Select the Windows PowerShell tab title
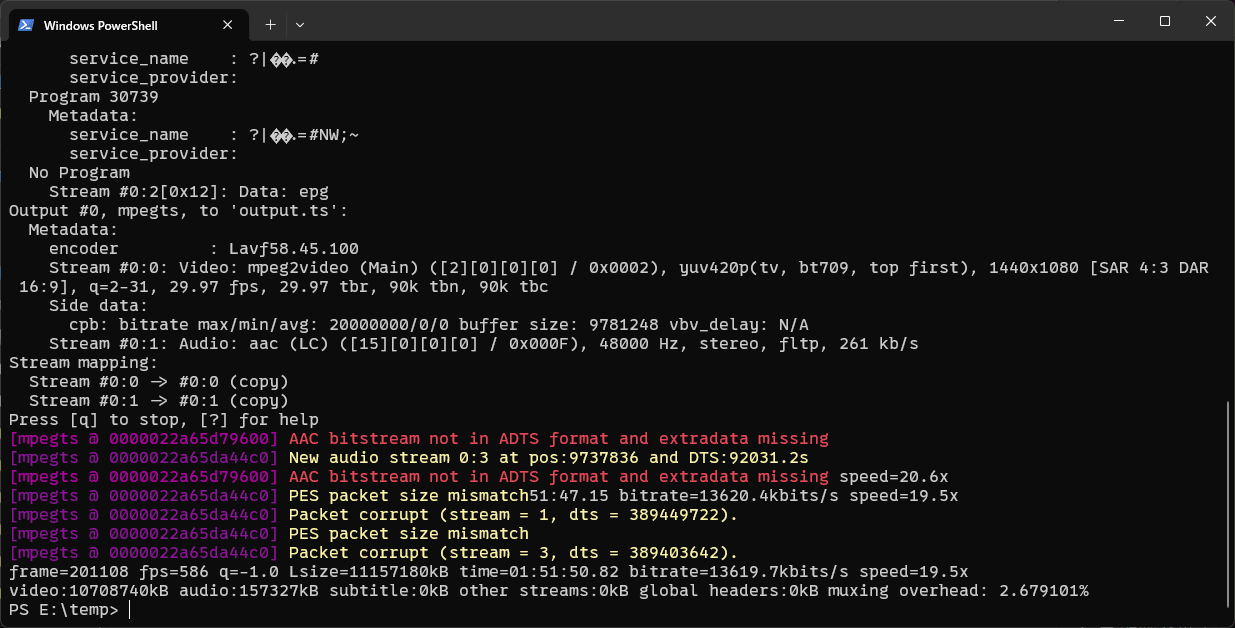Screen dimensions: 1235x628 point(101,25)
